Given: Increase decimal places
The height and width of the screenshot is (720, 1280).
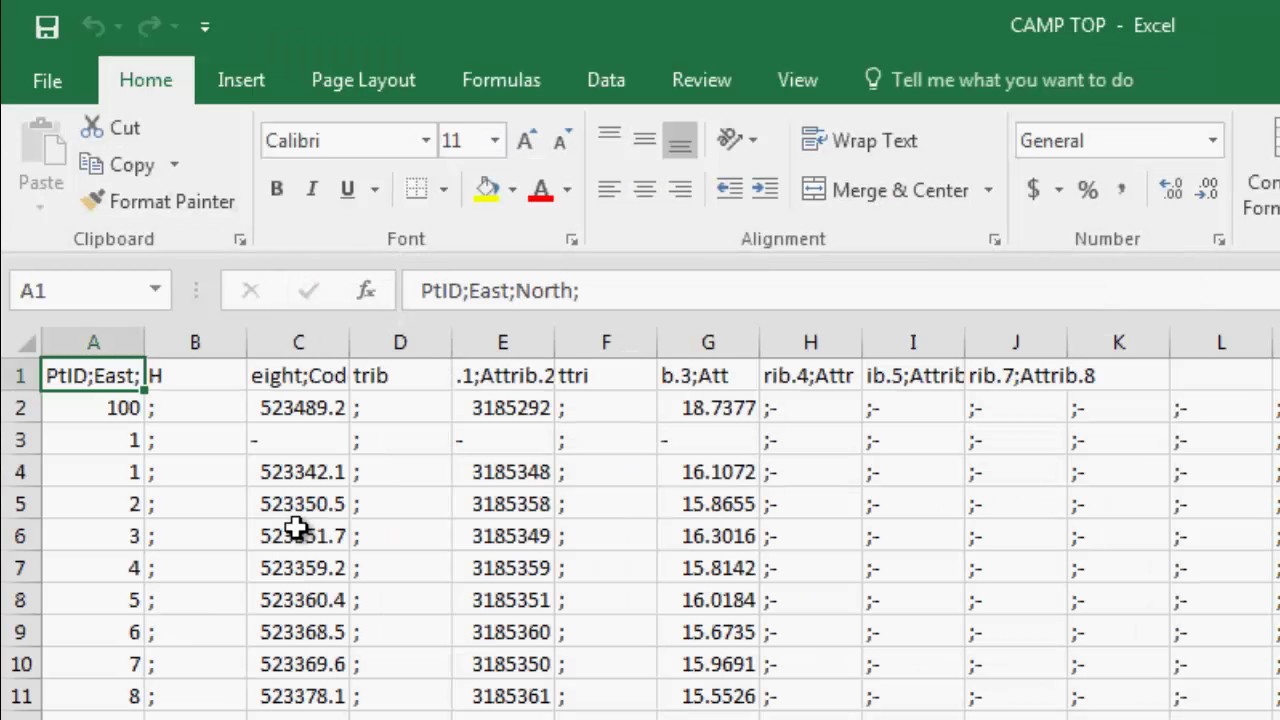Looking at the screenshot, I should (x=1170, y=189).
